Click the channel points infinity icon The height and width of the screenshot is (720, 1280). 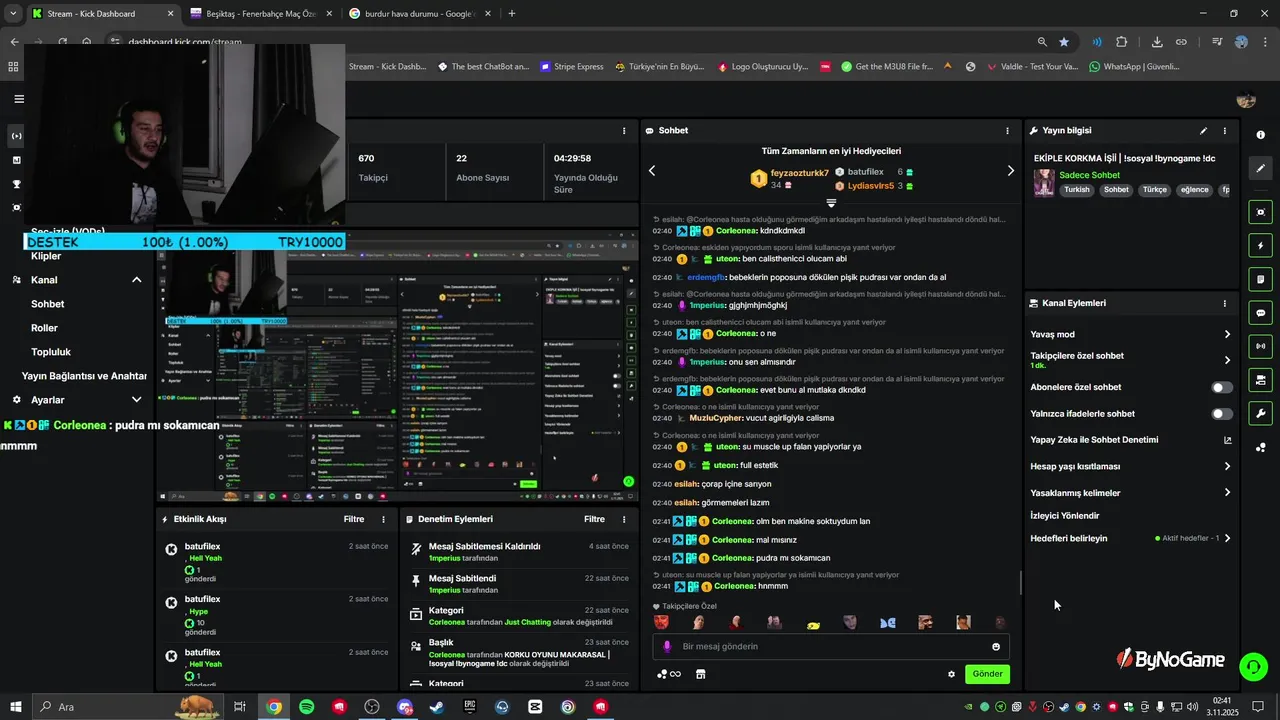(669, 674)
